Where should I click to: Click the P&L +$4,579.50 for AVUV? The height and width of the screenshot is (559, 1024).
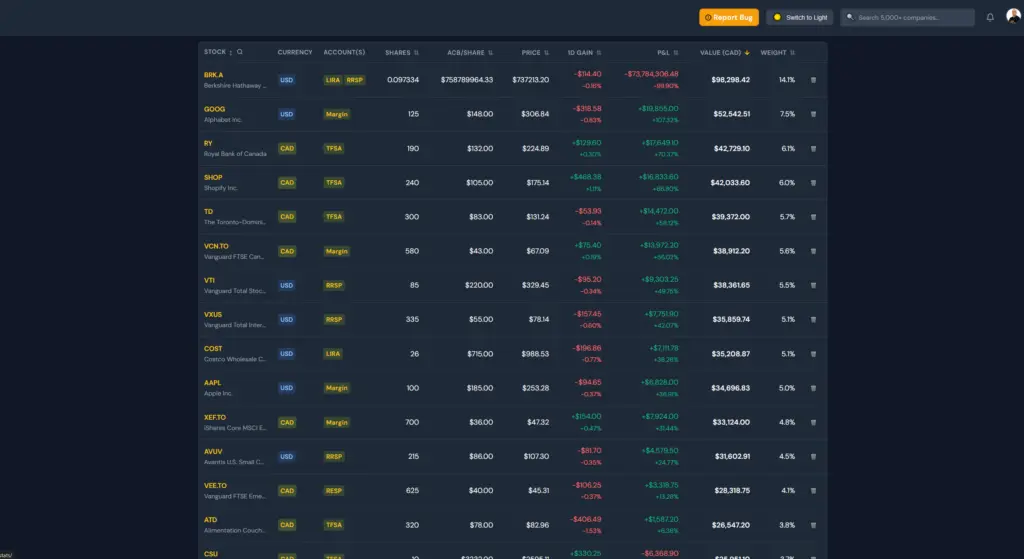click(x=660, y=451)
